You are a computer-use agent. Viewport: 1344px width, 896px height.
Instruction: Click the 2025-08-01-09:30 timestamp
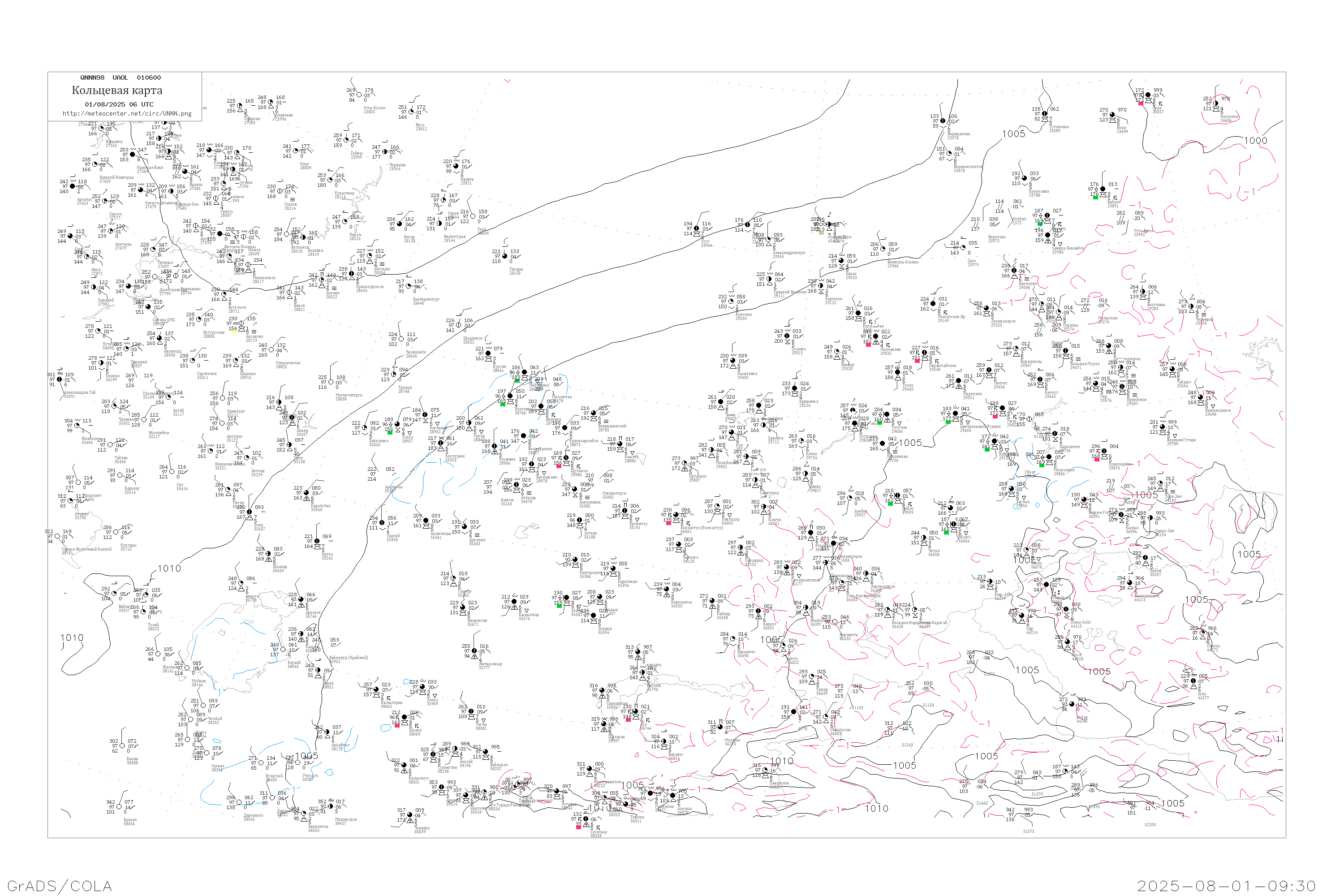[x=1226, y=886]
